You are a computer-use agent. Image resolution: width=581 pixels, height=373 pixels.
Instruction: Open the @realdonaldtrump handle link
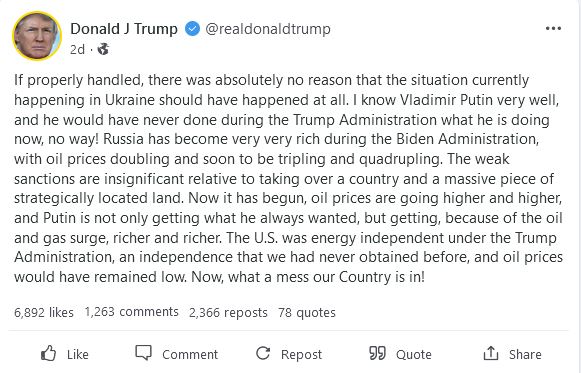pyautogui.click(x=268, y=29)
